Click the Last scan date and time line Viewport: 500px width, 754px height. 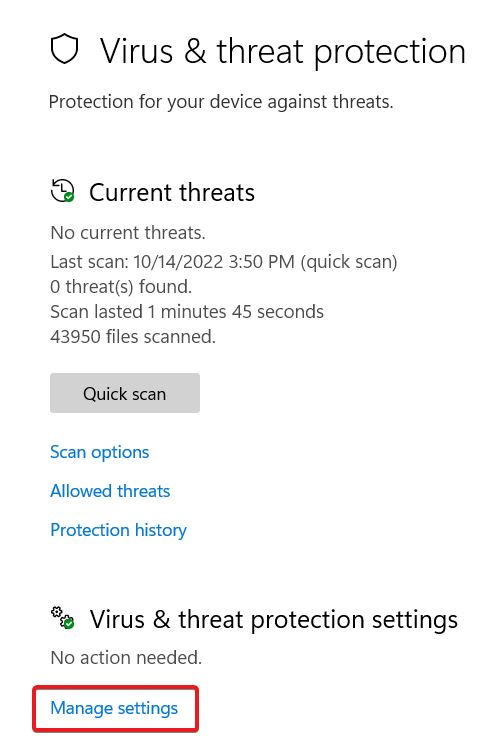(224, 262)
